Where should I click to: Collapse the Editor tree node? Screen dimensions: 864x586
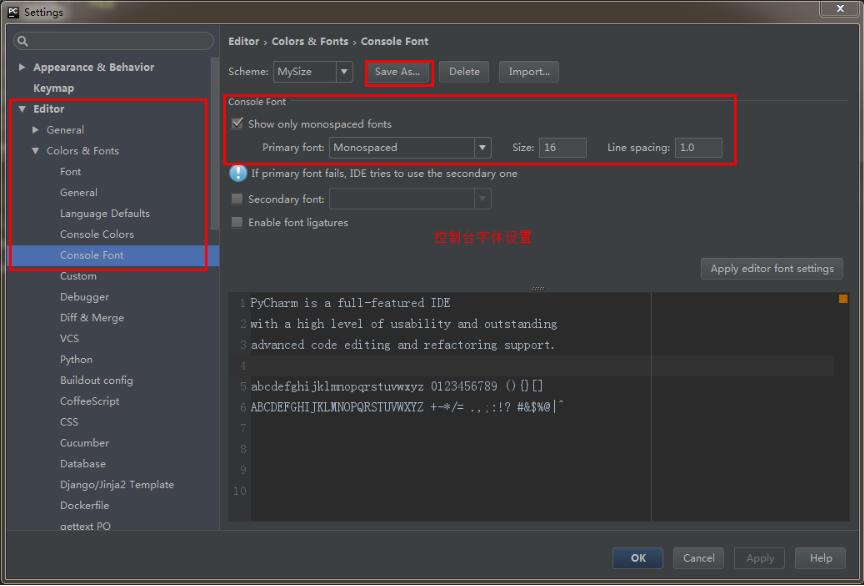pyautogui.click(x=22, y=109)
